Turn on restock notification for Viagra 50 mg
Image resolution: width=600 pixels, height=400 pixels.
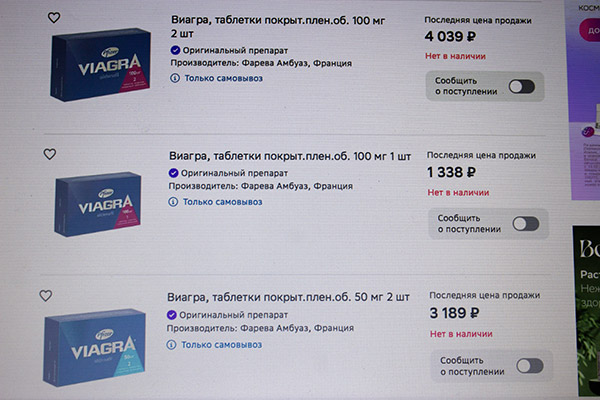(529, 365)
